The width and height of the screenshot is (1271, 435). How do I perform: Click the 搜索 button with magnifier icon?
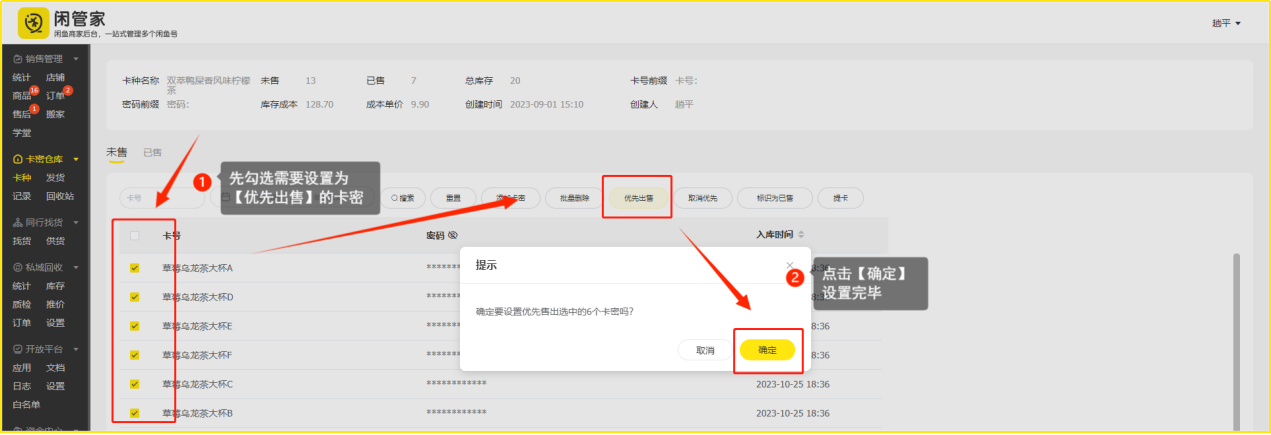(402, 198)
